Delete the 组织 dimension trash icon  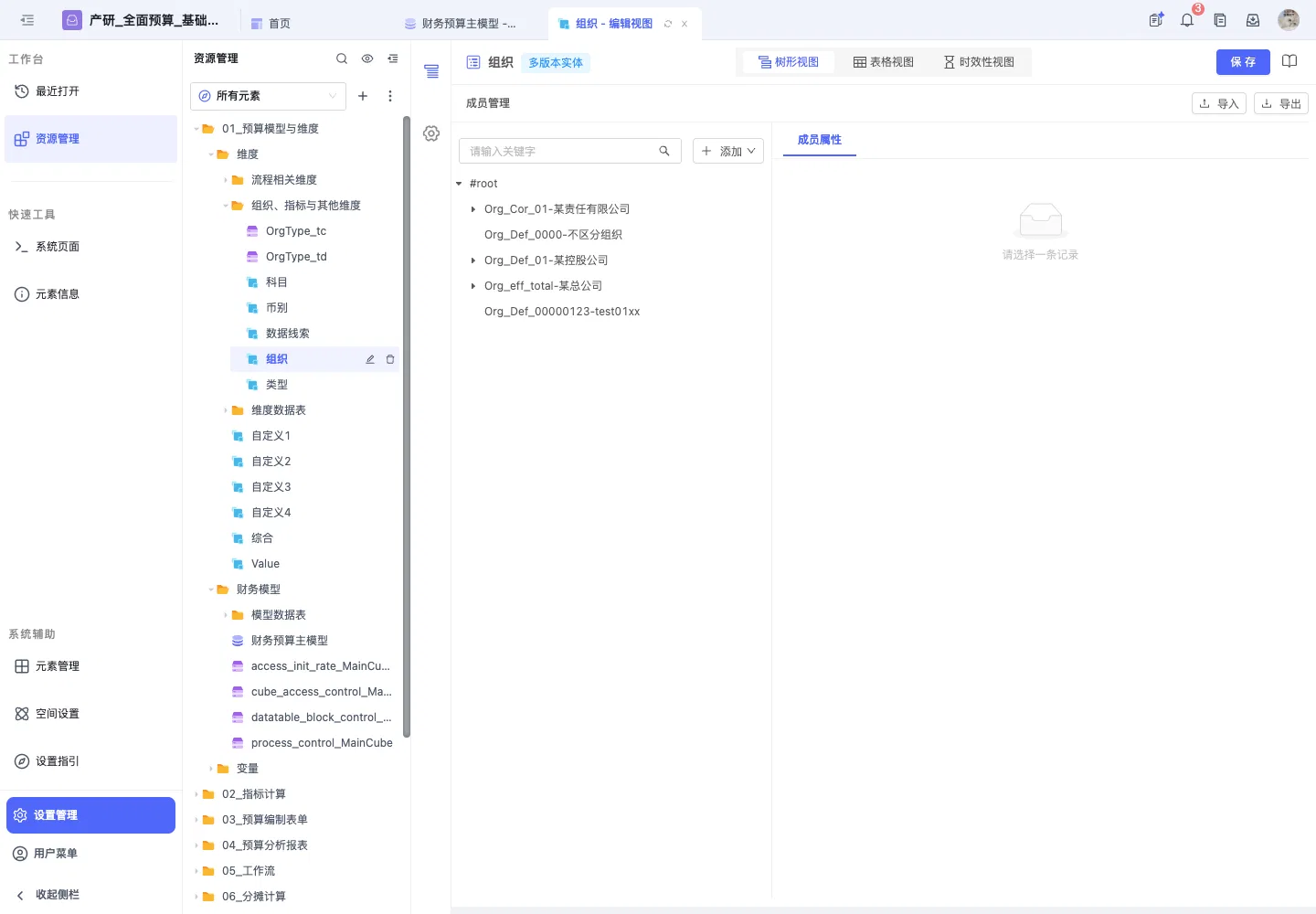click(390, 359)
